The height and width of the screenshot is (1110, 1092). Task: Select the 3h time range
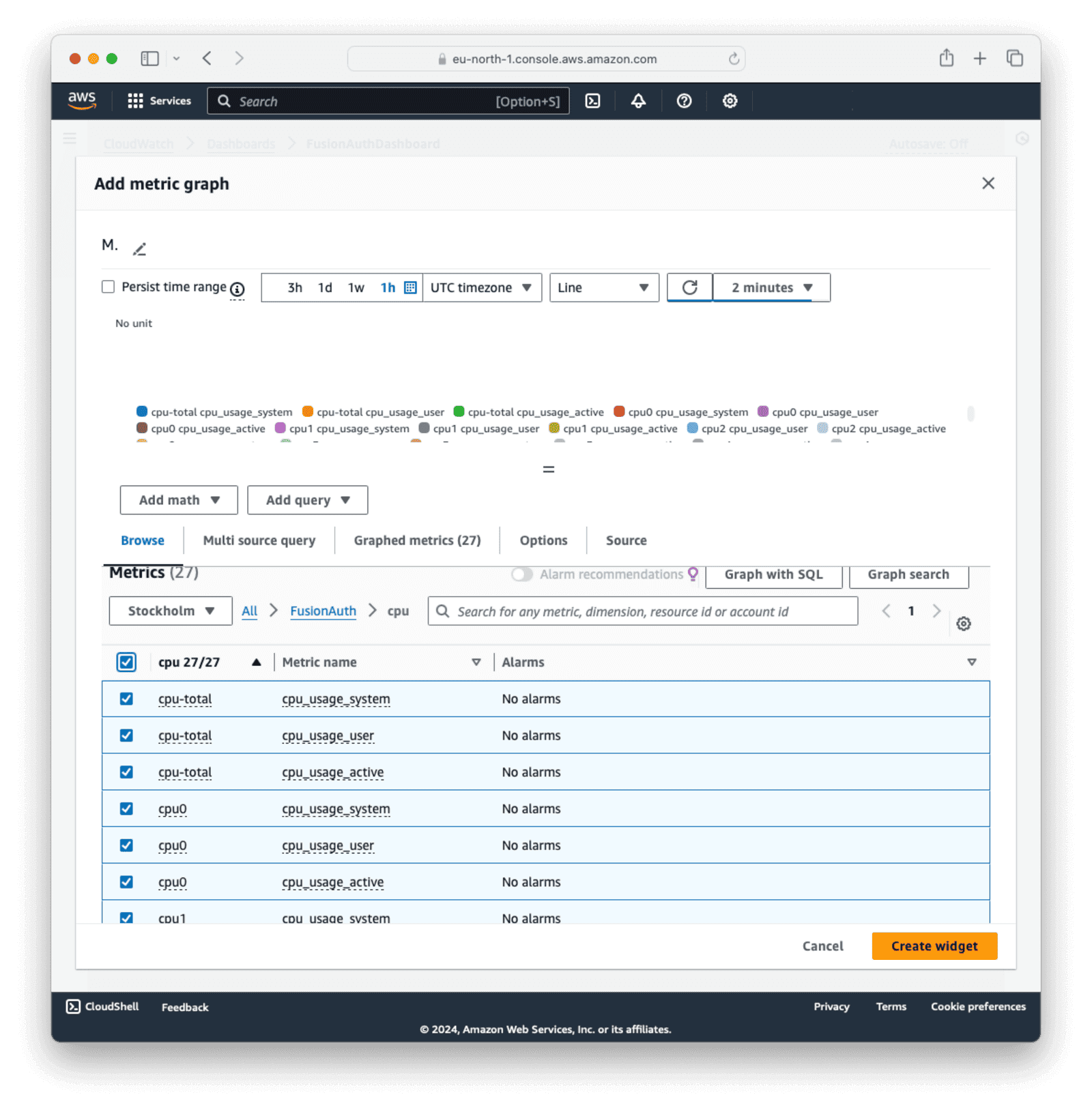(295, 287)
